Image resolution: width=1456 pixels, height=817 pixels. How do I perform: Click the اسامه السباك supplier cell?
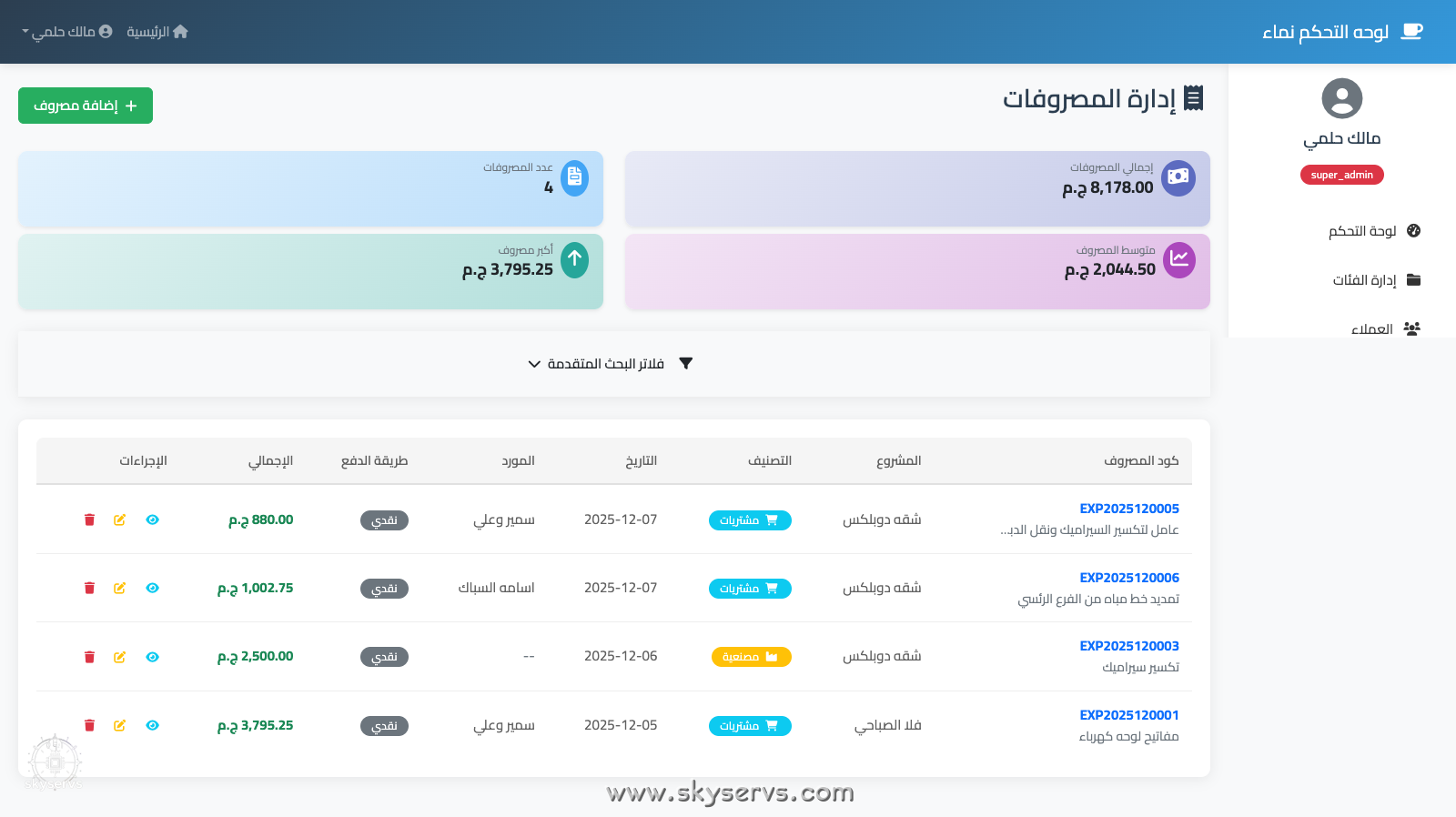click(x=496, y=588)
